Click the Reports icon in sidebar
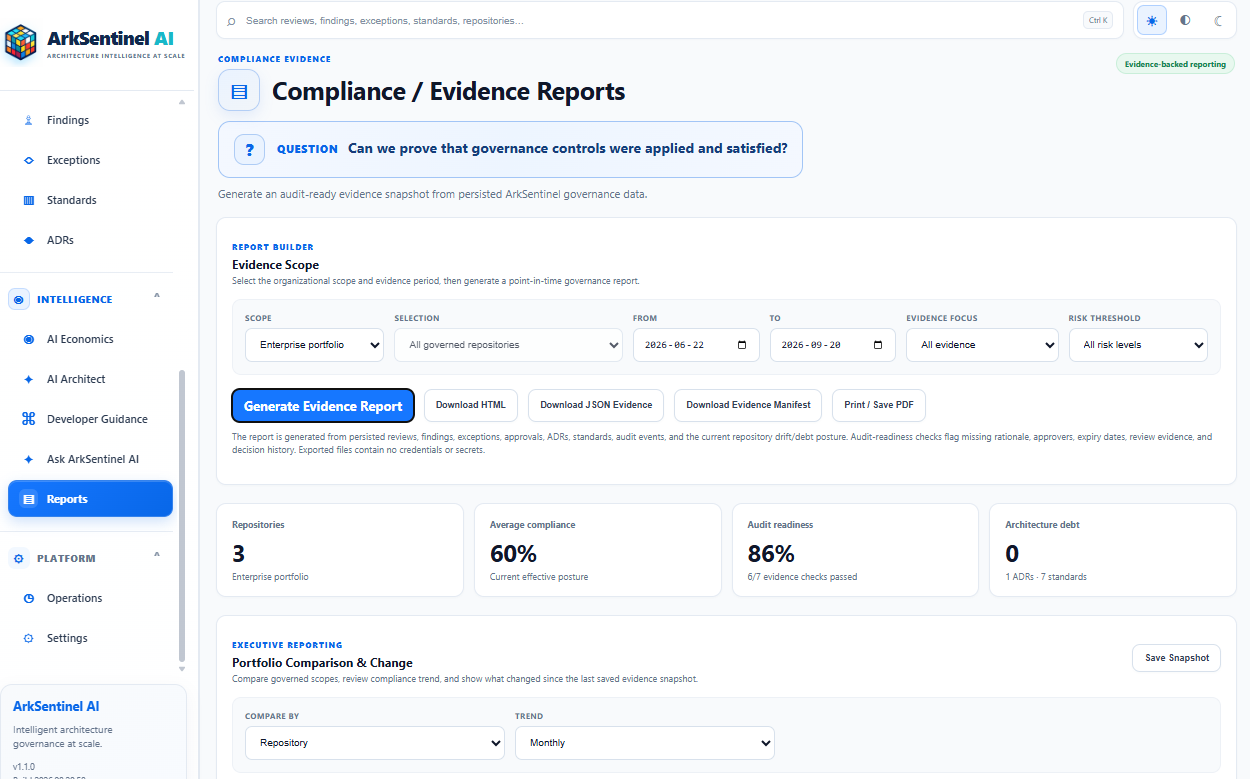1250x779 pixels. pos(28,499)
